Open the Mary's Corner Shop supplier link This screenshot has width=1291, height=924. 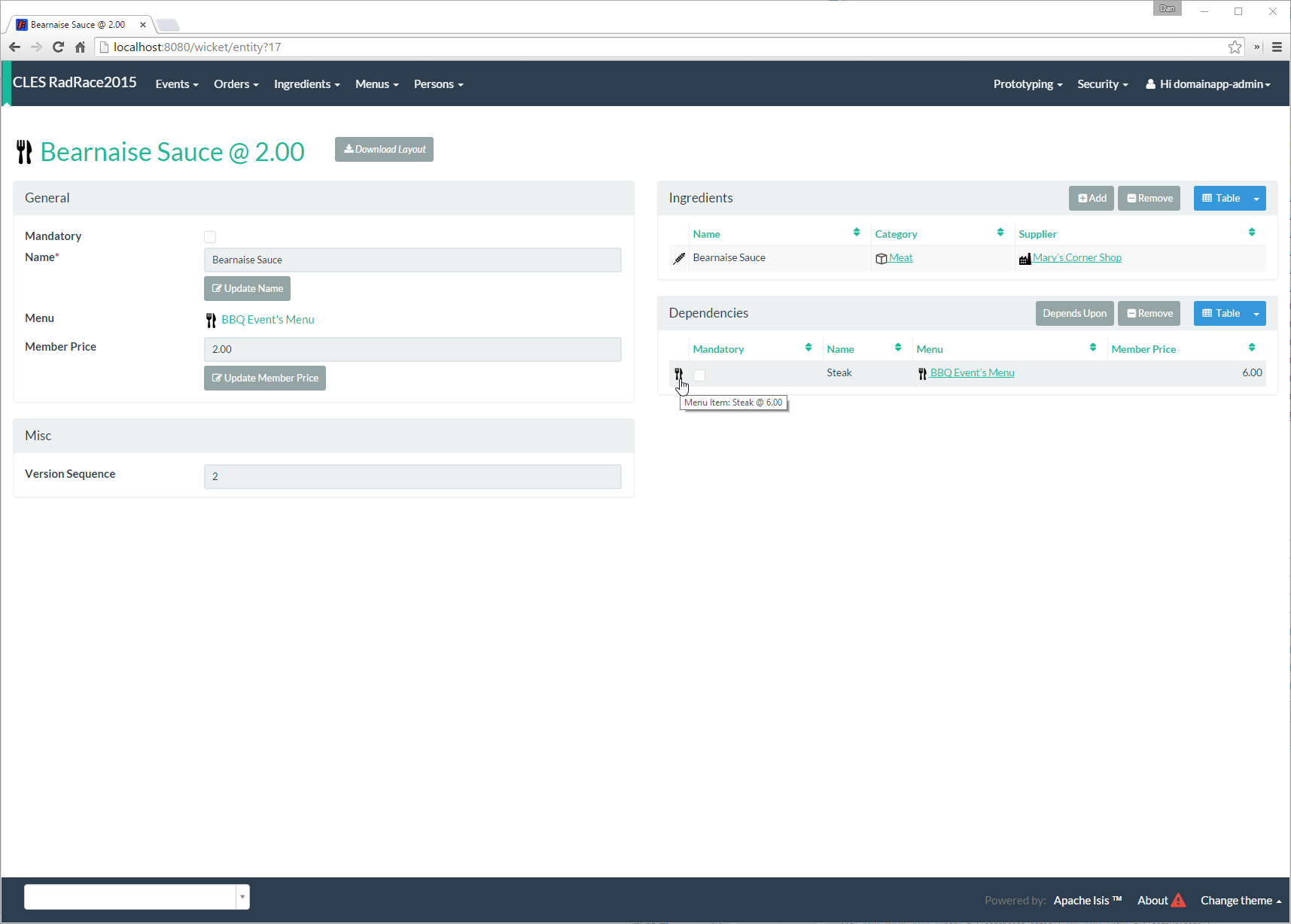1077,257
